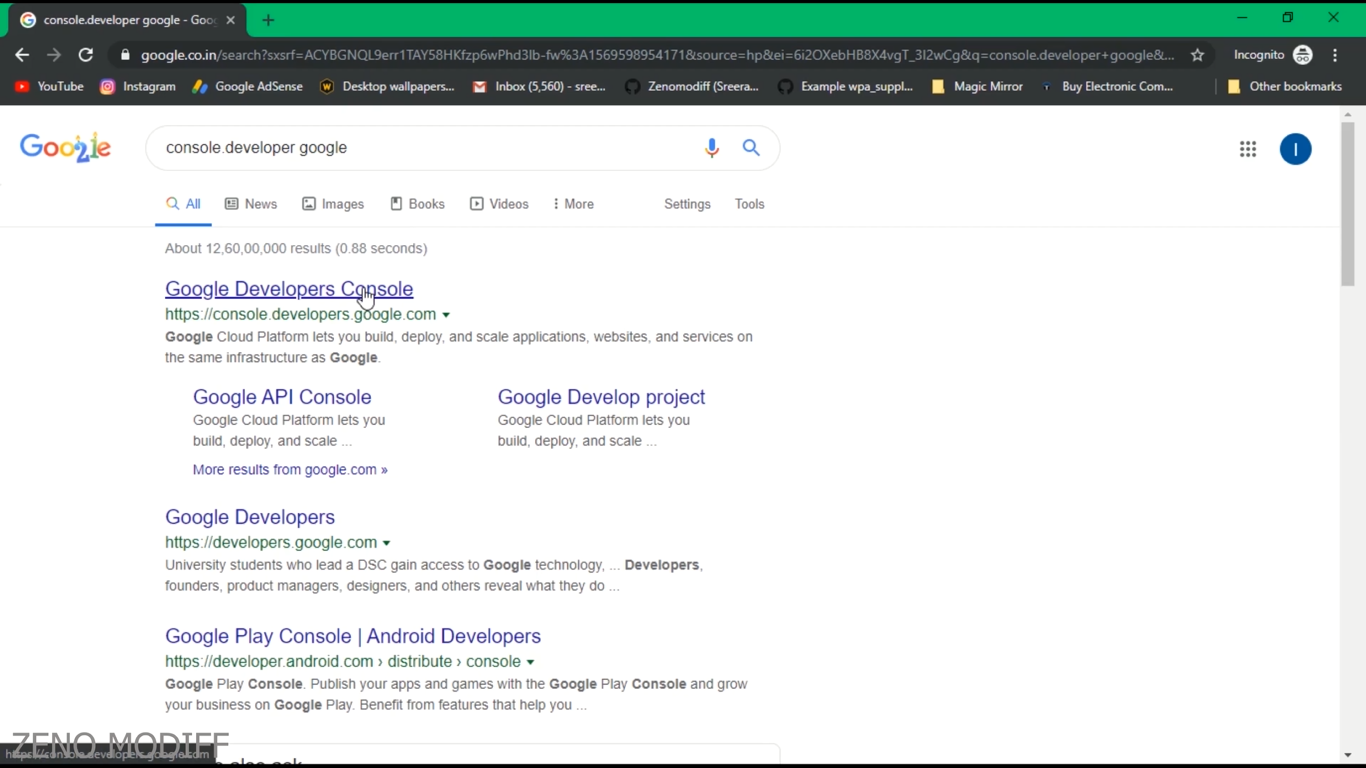The height and width of the screenshot is (768, 1366).
Task: Click the browser forward arrow
Action: click(54, 55)
